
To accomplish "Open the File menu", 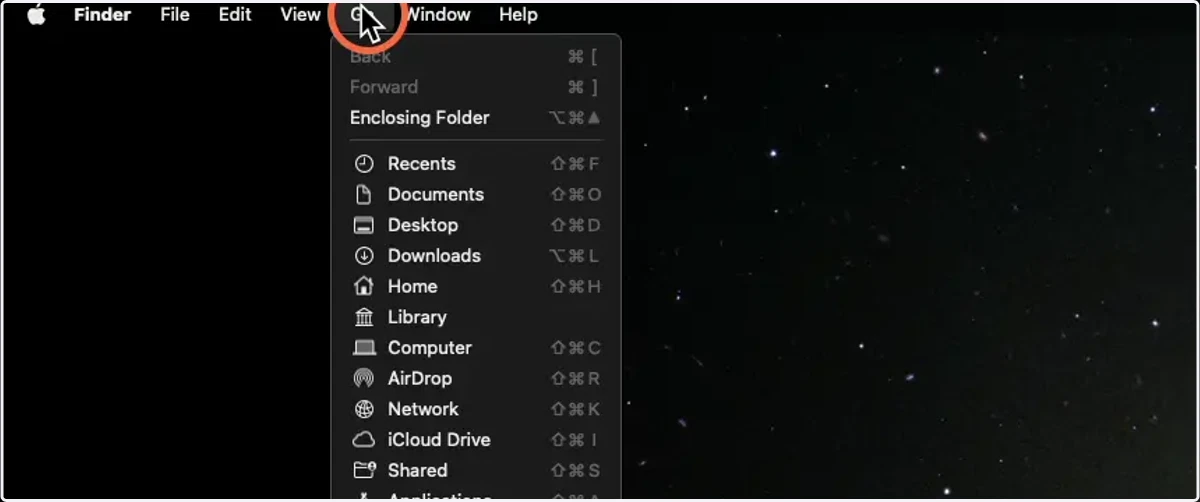I will coord(175,15).
